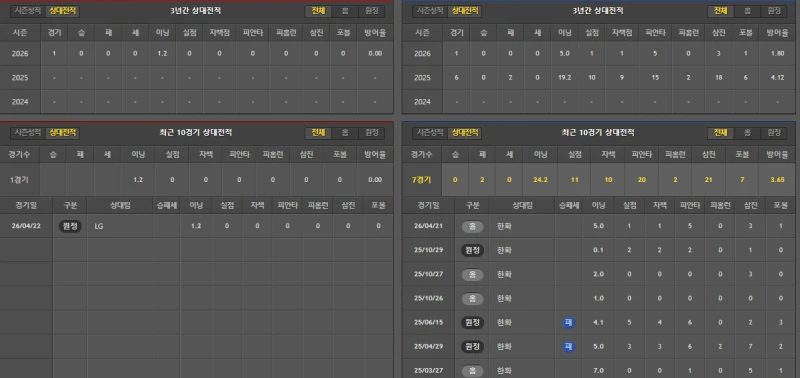
Task: Select date cell 25/10/27
Action: [x=428, y=274]
